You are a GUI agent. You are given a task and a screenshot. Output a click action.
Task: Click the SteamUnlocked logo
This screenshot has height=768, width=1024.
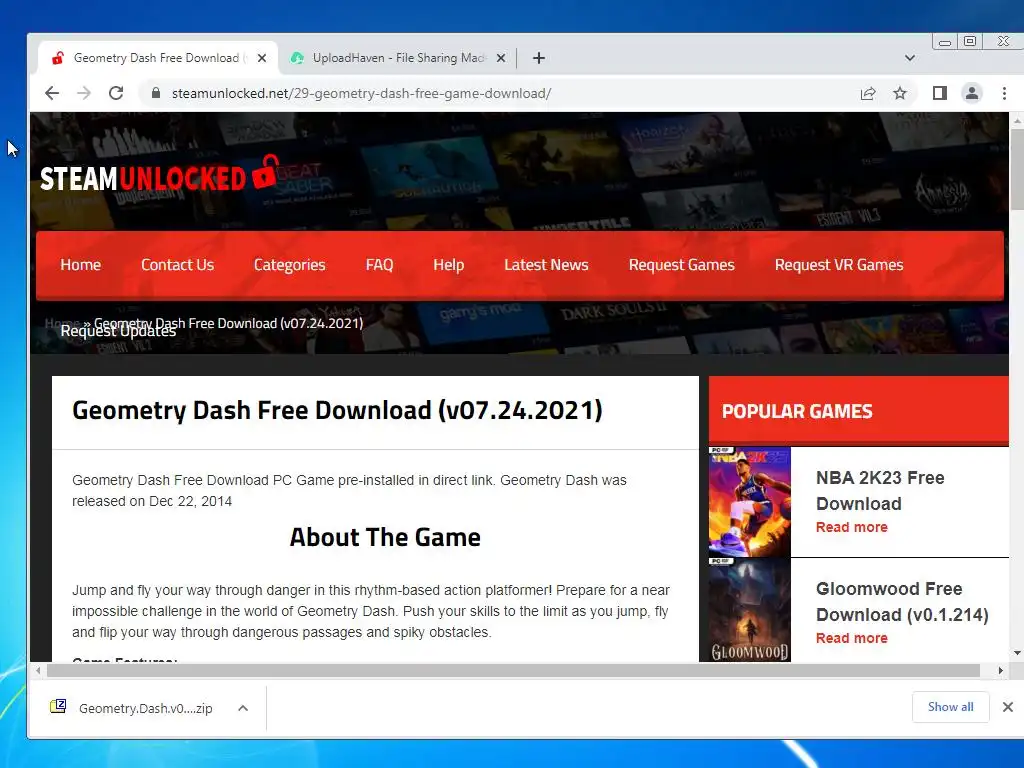[160, 175]
